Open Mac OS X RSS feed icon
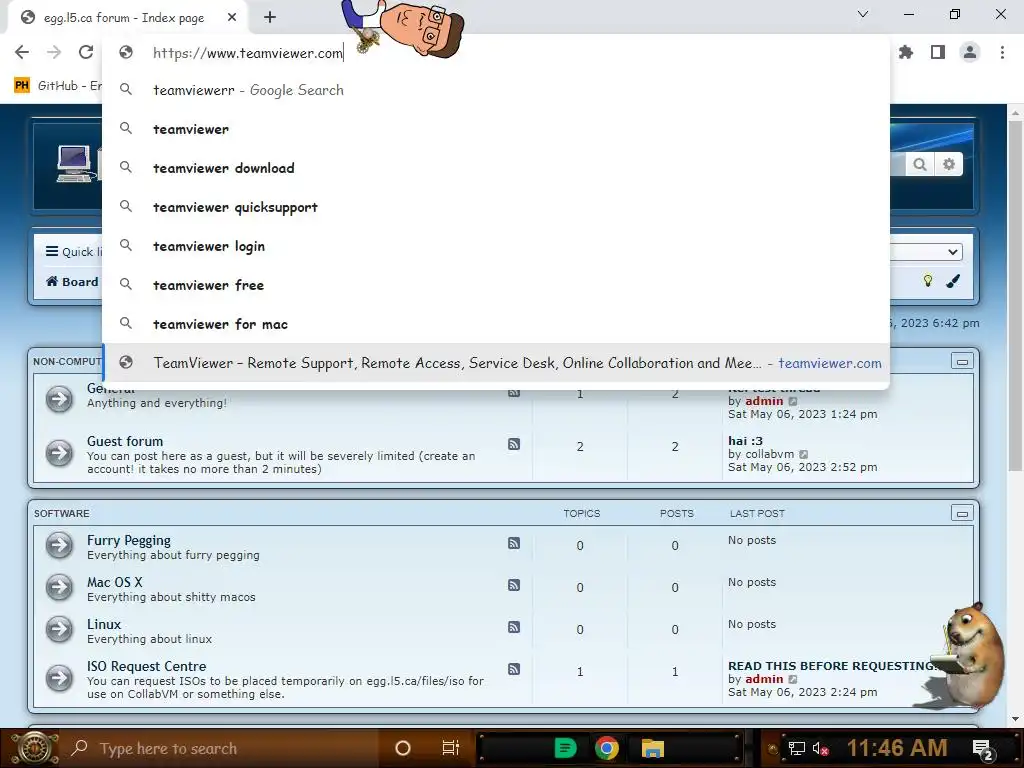The height and width of the screenshot is (768, 1024). click(x=514, y=584)
